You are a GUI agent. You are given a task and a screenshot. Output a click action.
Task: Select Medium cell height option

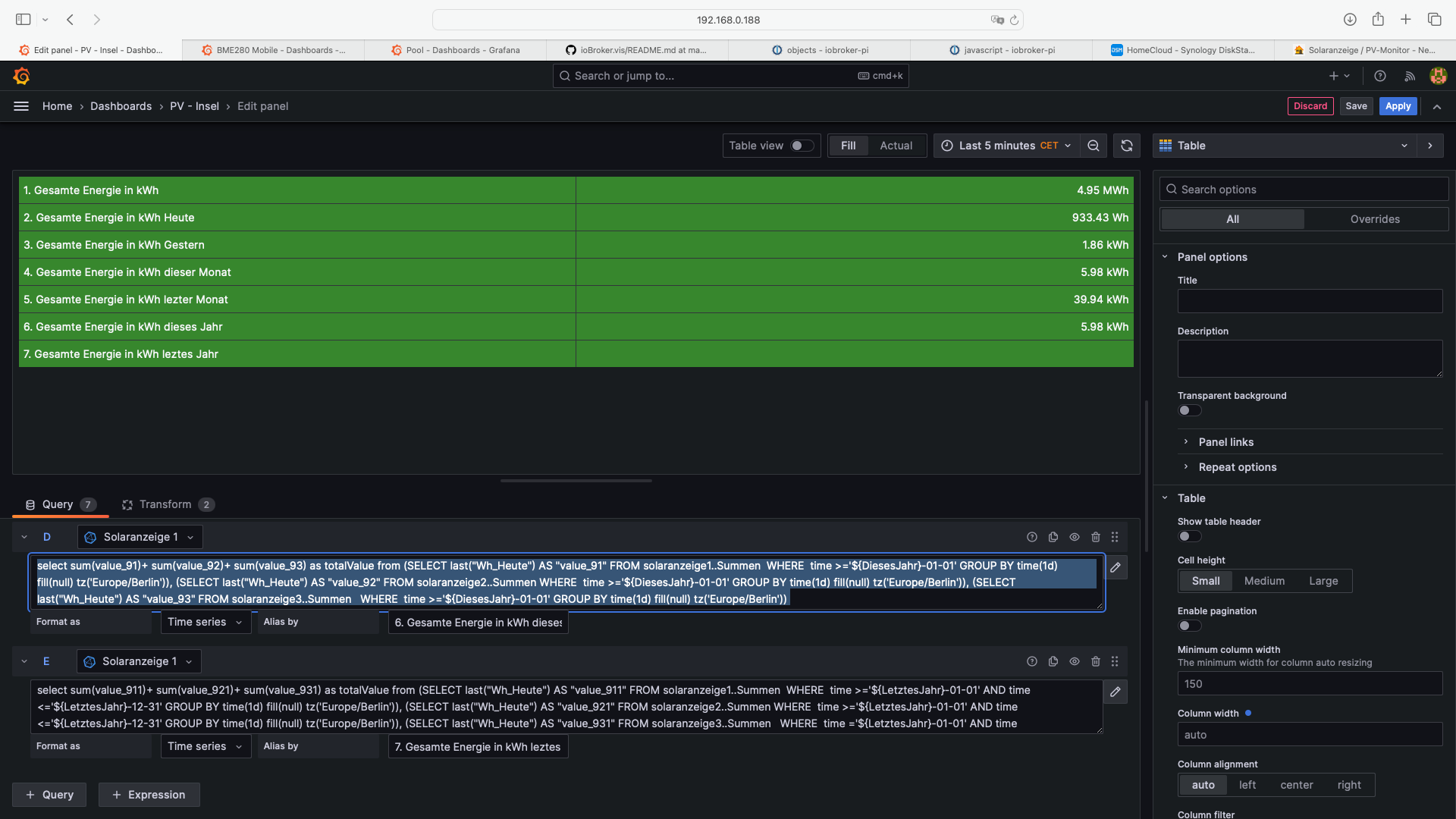(x=1264, y=581)
